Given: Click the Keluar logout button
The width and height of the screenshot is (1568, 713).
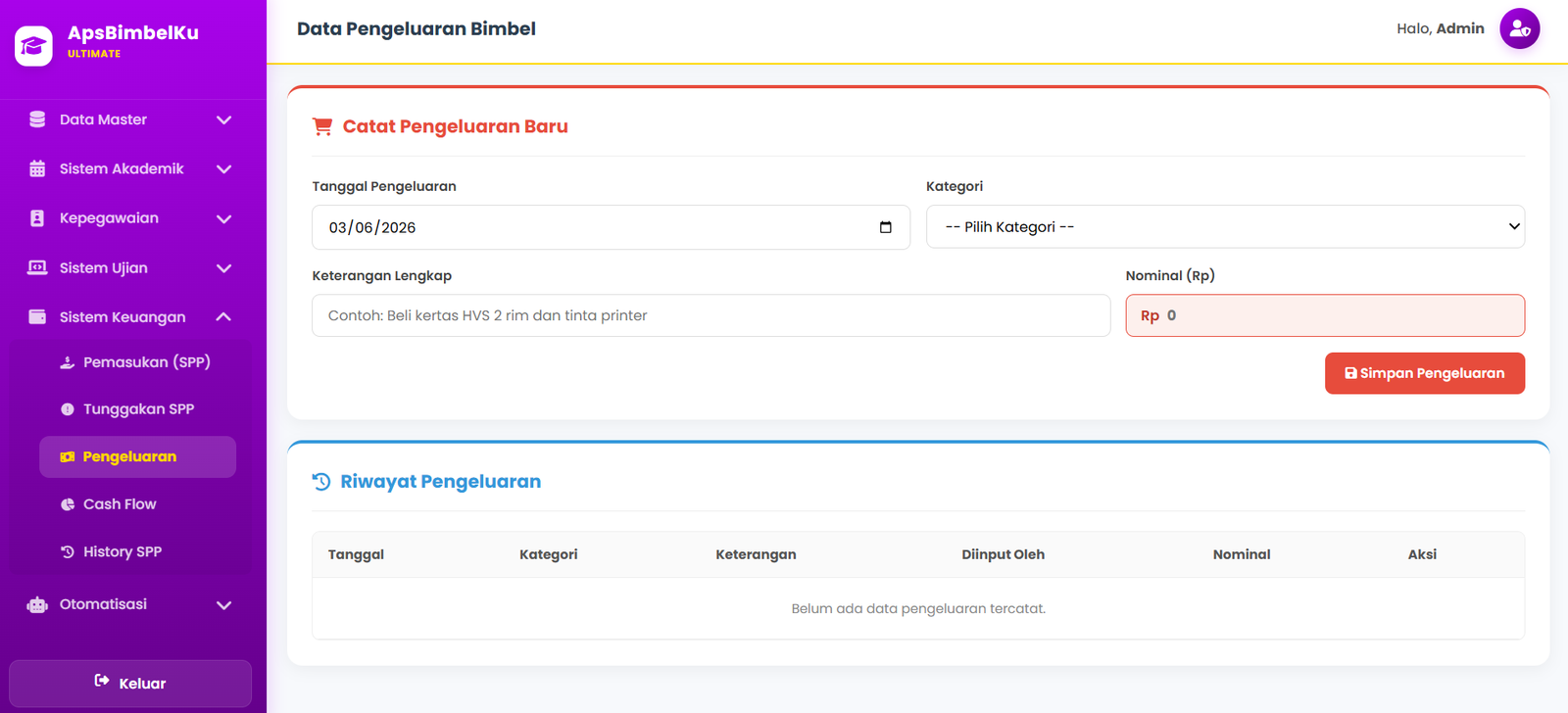Looking at the screenshot, I should [x=130, y=683].
